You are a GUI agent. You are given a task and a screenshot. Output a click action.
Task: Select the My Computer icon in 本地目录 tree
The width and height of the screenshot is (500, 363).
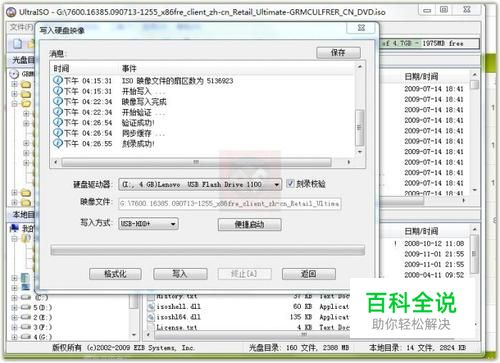point(14,228)
